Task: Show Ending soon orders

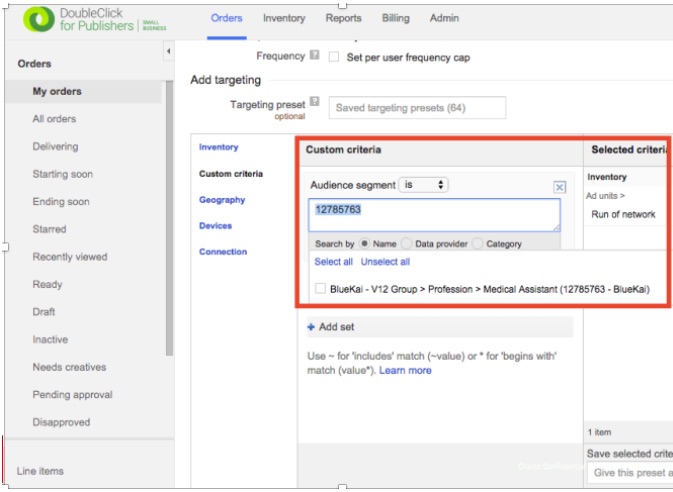Action: pos(61,201)
